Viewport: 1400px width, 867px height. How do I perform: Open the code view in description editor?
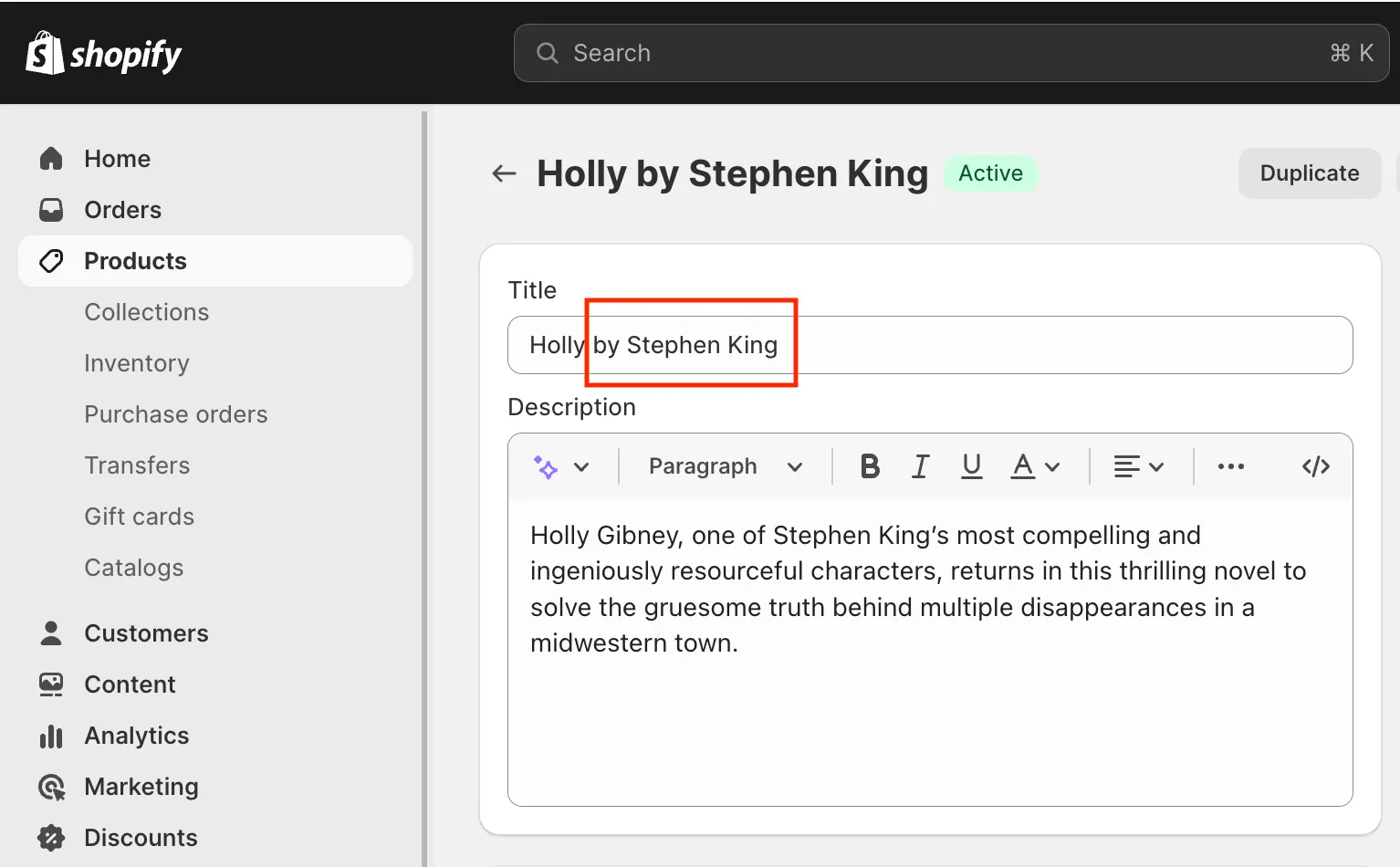[x=1314, y=466]
